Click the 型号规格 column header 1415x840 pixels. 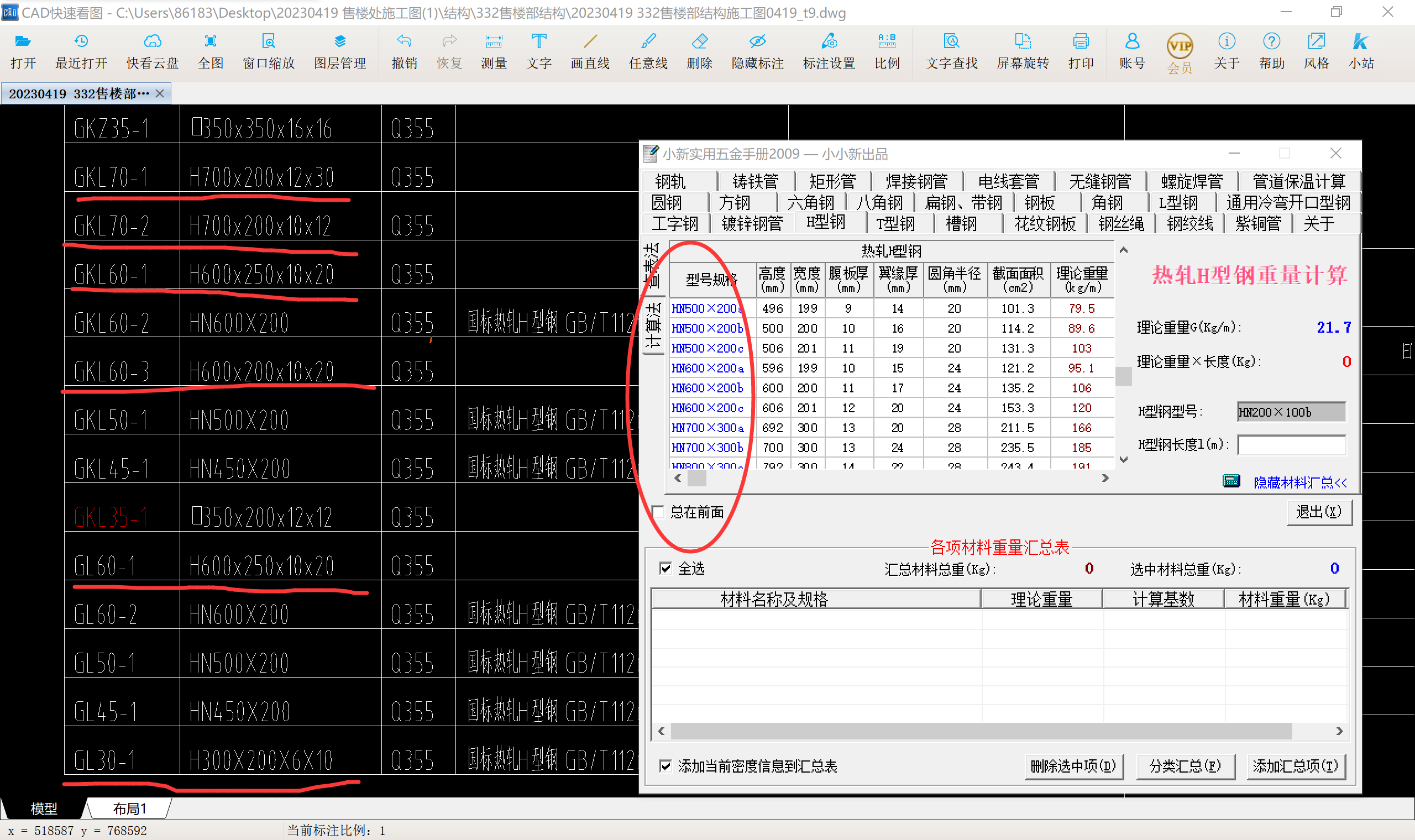(712, 280)
